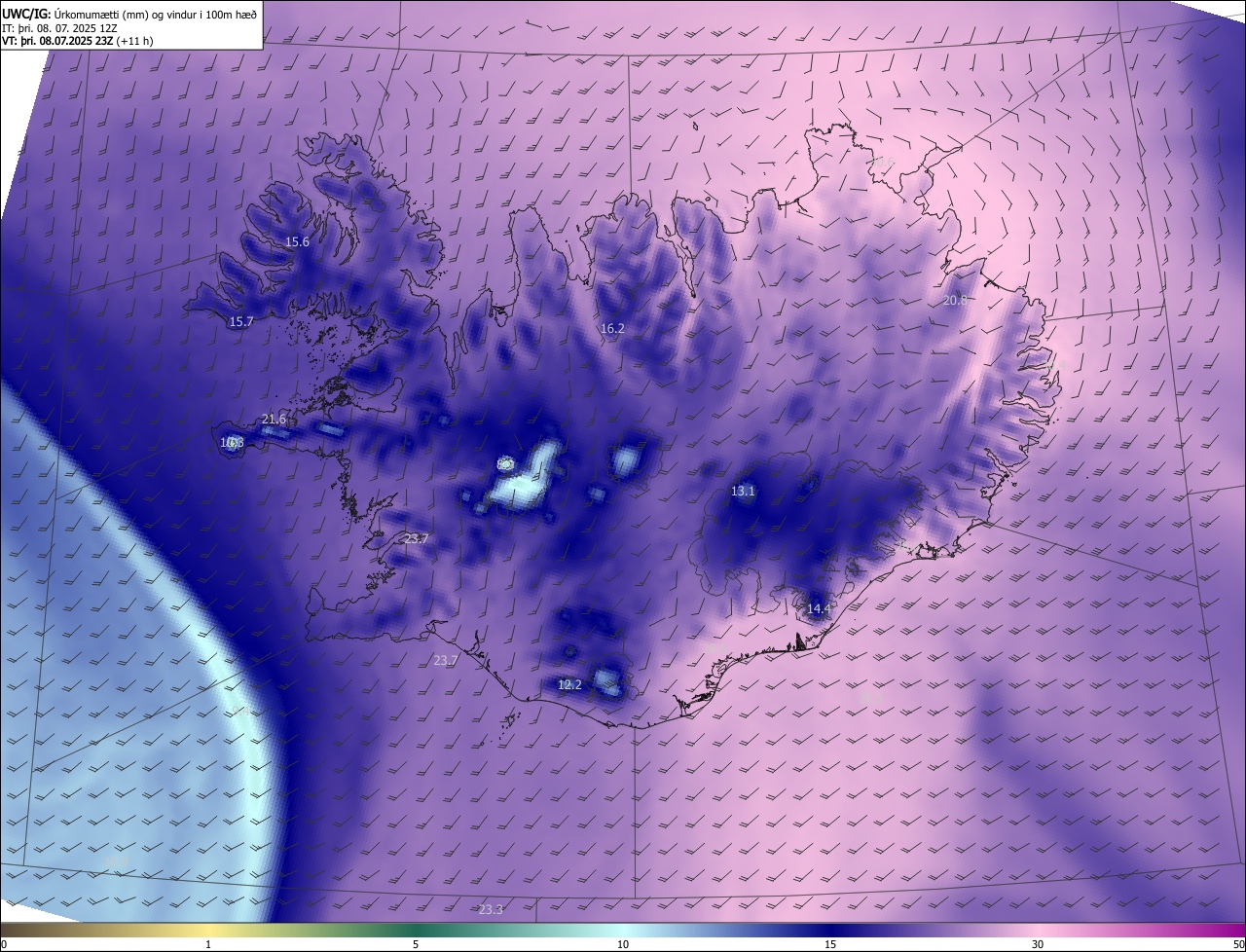Click the '0' tick on the color scale
This screenshot has height=952, width=1246.
tap(4, 944)
